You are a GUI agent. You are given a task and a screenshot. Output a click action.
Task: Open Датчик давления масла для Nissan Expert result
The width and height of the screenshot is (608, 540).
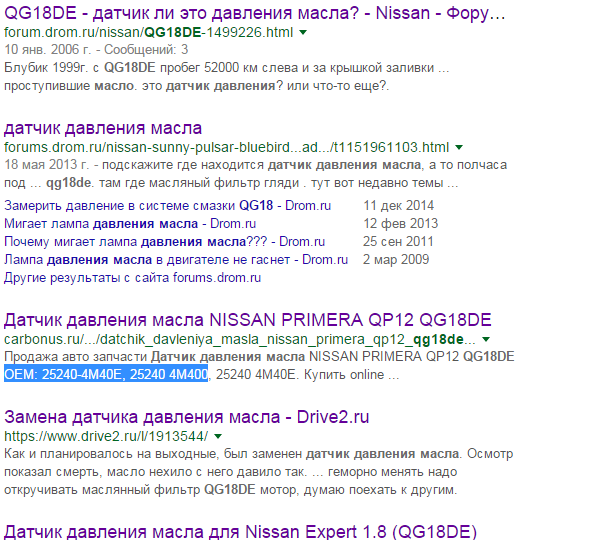(x=240, y=531)
